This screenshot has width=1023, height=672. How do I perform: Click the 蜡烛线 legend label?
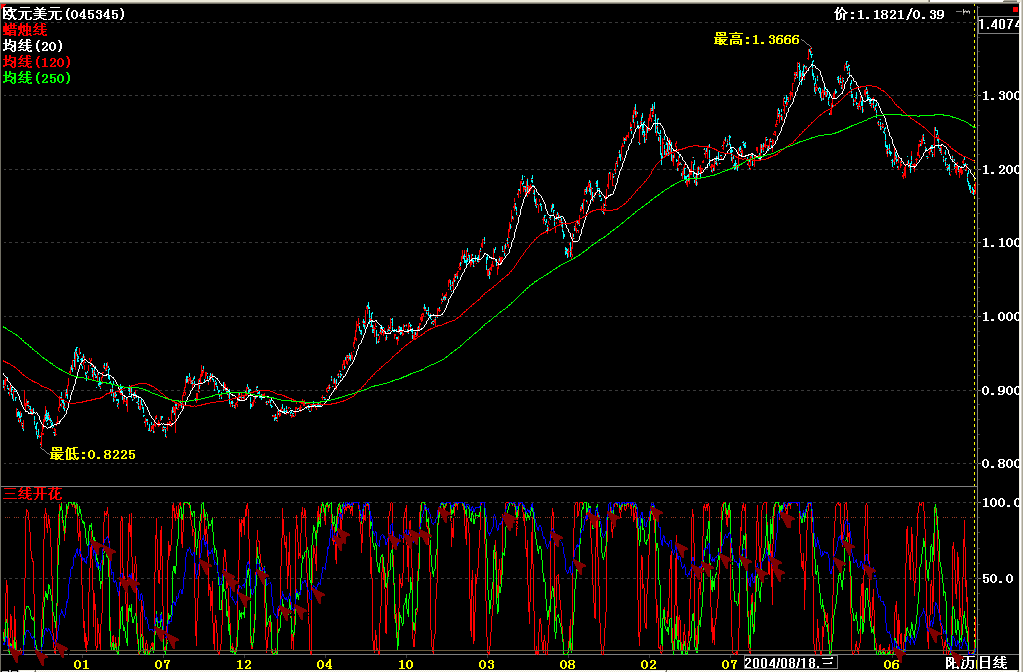pos(25,29)
